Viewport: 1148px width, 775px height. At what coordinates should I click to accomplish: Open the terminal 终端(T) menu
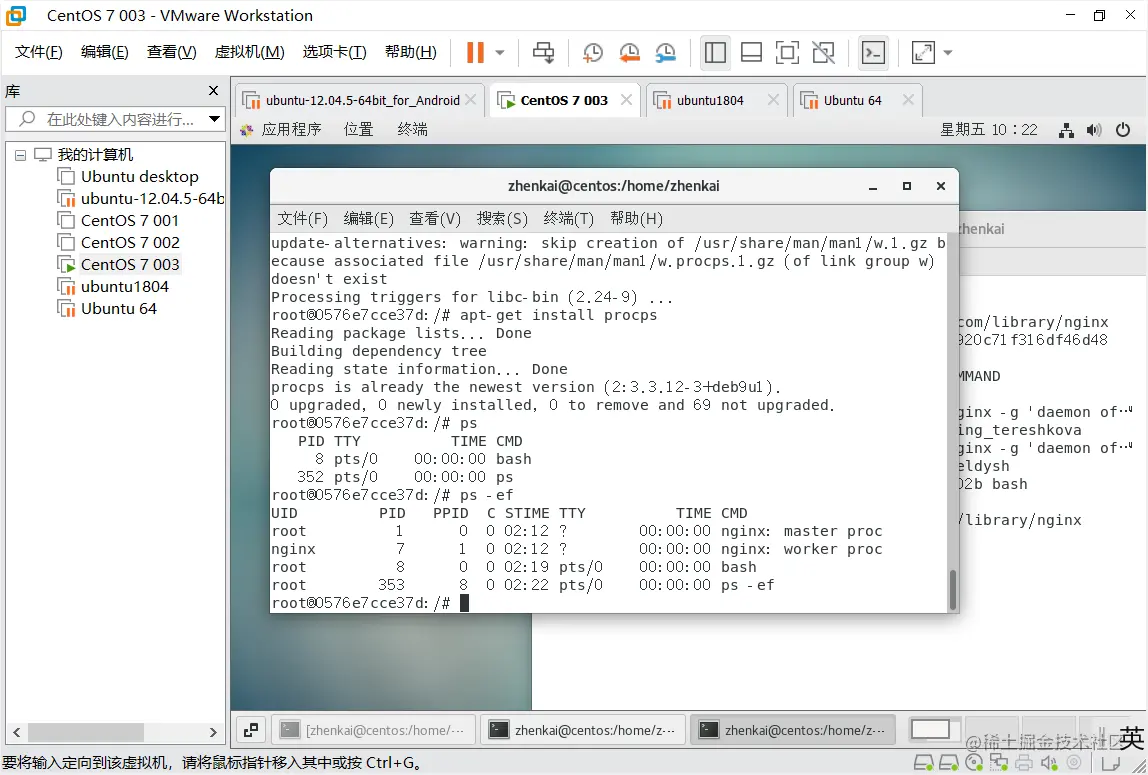[569, 219]
